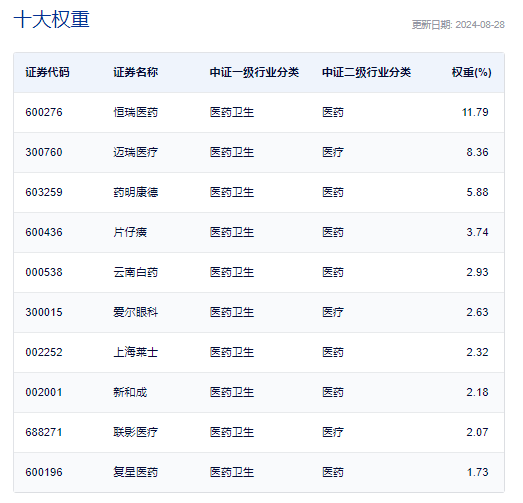Select stock code 002001
The height and width of the screenshot is (503, 523).
tap(44, 392)
